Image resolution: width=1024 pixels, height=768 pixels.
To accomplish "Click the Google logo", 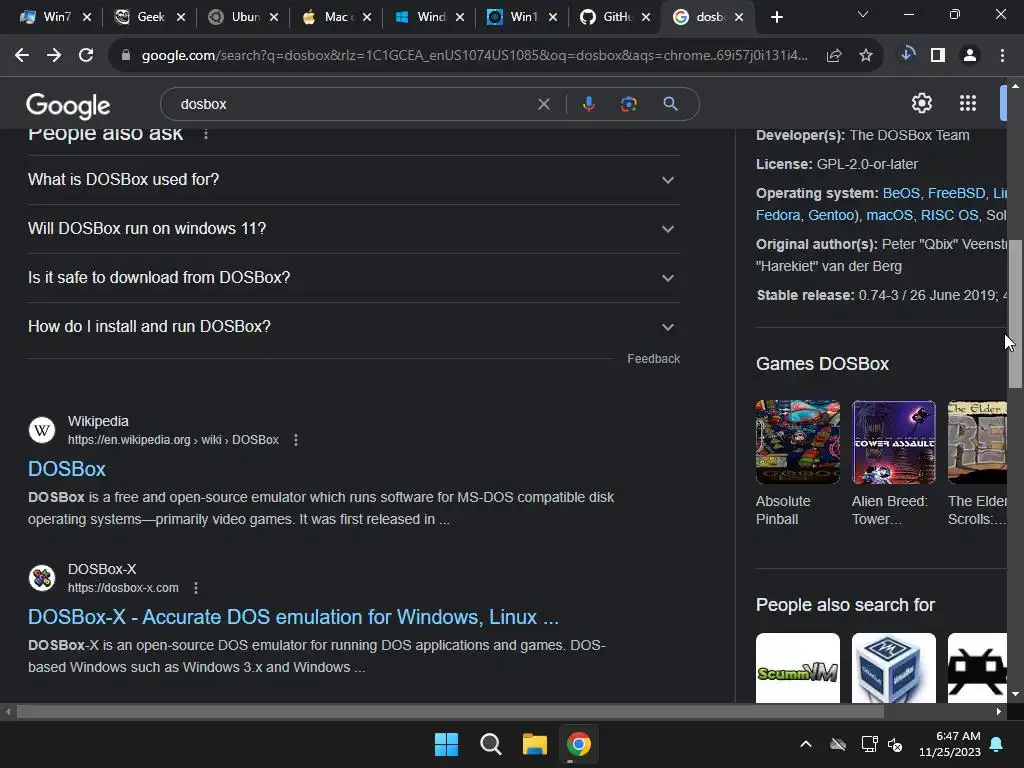I will [68, 106].
